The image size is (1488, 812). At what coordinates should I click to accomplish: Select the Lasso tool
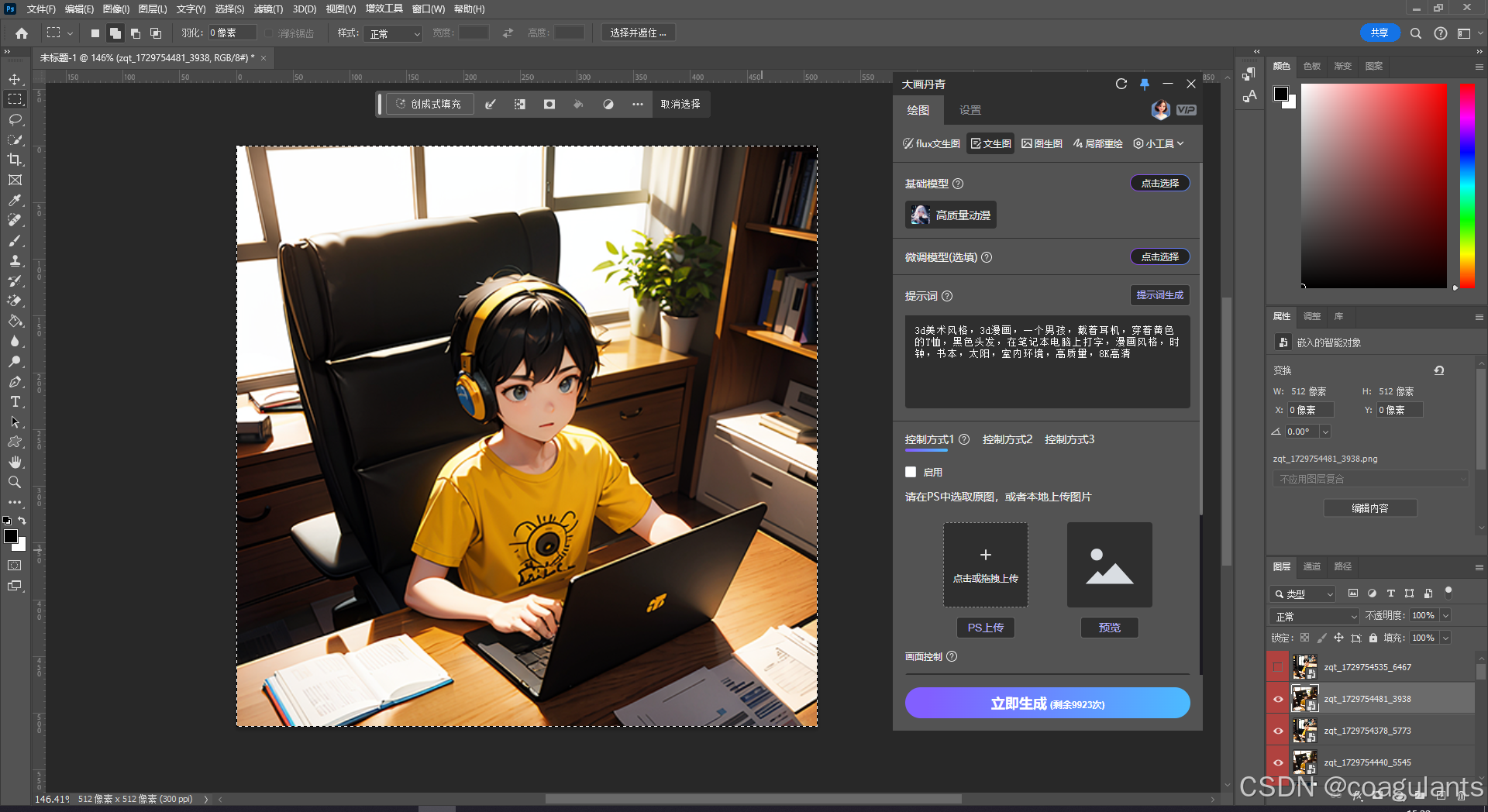point(15,119)
